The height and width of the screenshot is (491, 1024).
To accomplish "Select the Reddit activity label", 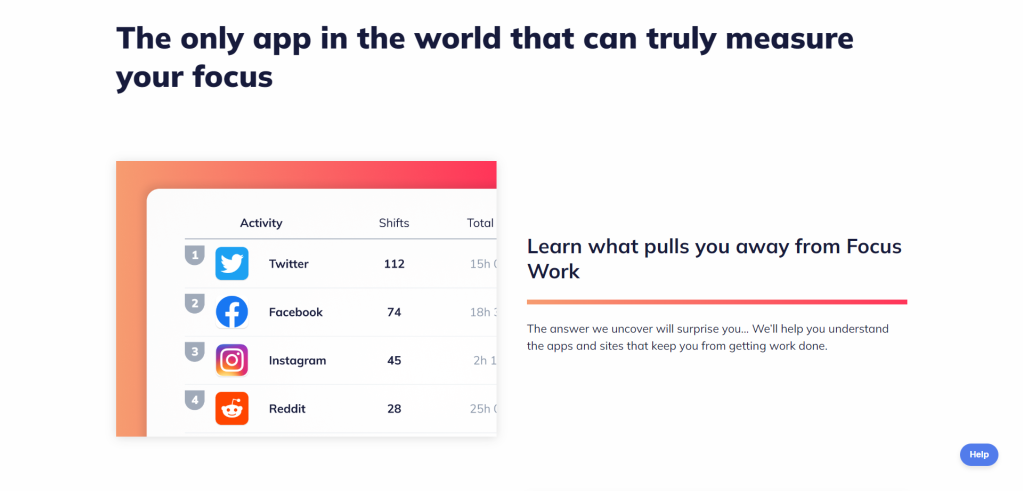I will click(x=287, y=409).
